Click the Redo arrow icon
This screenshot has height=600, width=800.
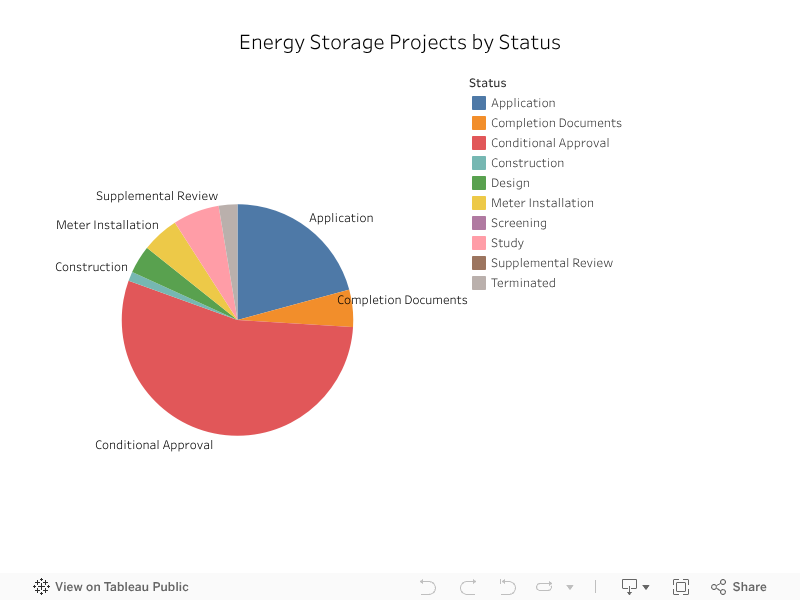(467, 587)
